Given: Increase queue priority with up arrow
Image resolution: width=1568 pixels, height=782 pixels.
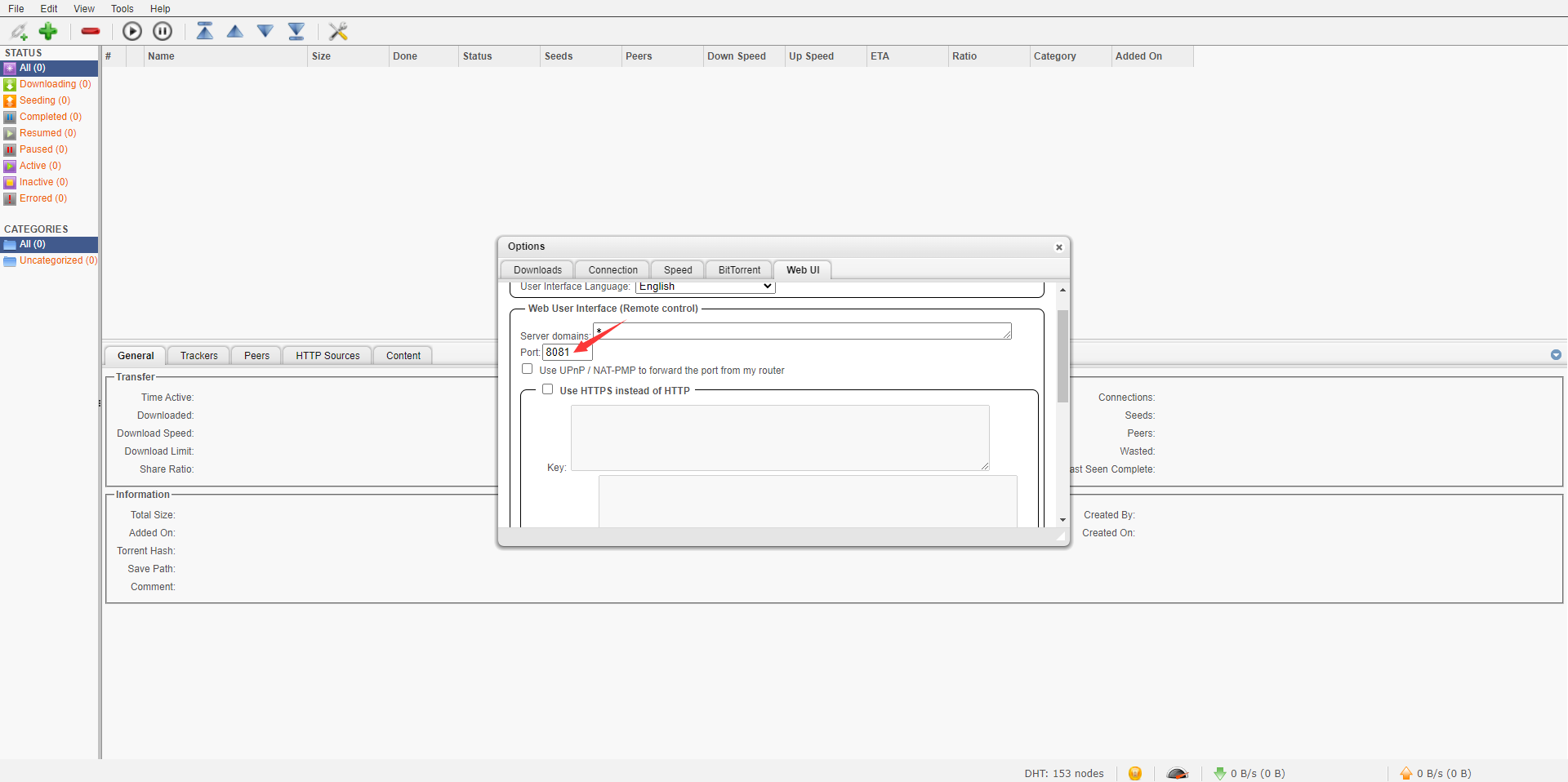Looking at the screenshot, I should tap(235, 31).
